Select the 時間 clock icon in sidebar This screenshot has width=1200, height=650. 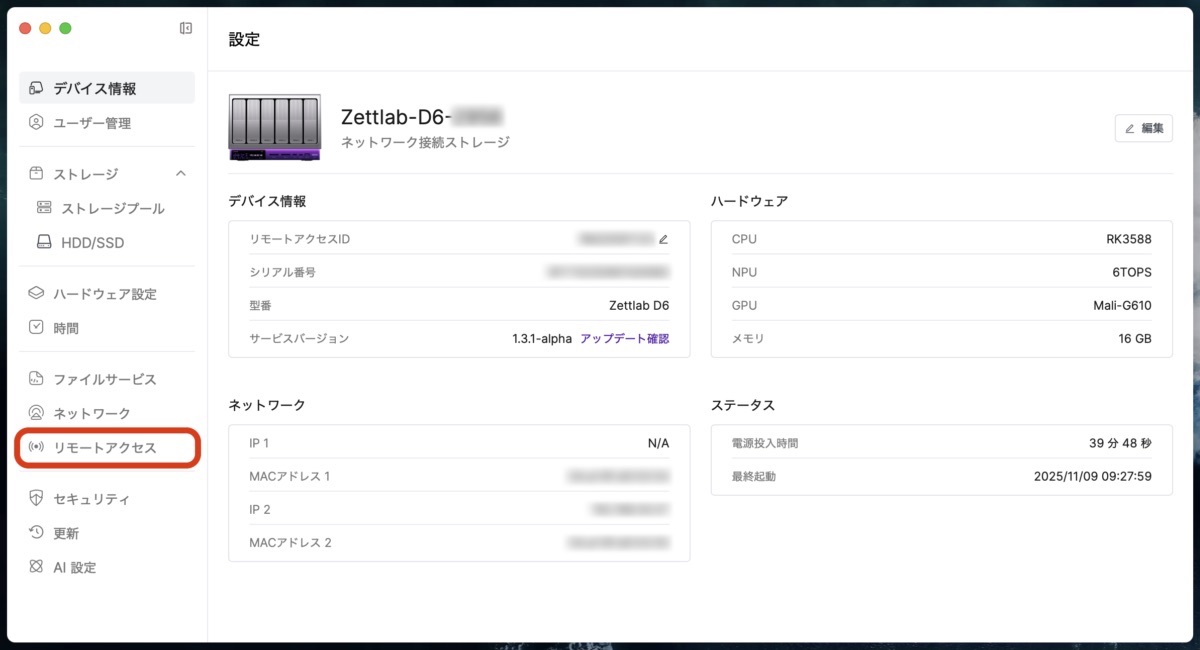(x=34, y=327)
